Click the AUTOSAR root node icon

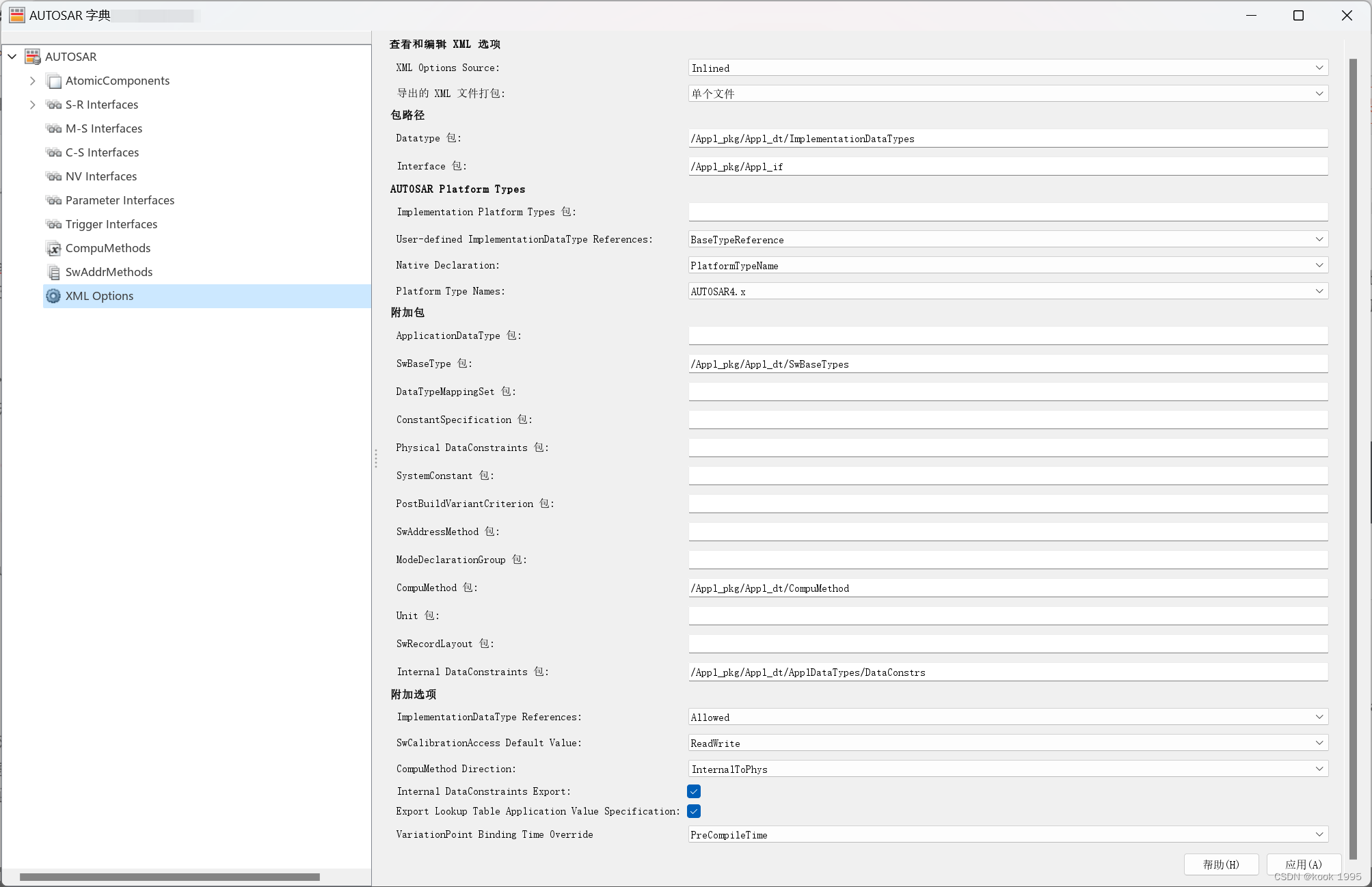click(32, 57)
